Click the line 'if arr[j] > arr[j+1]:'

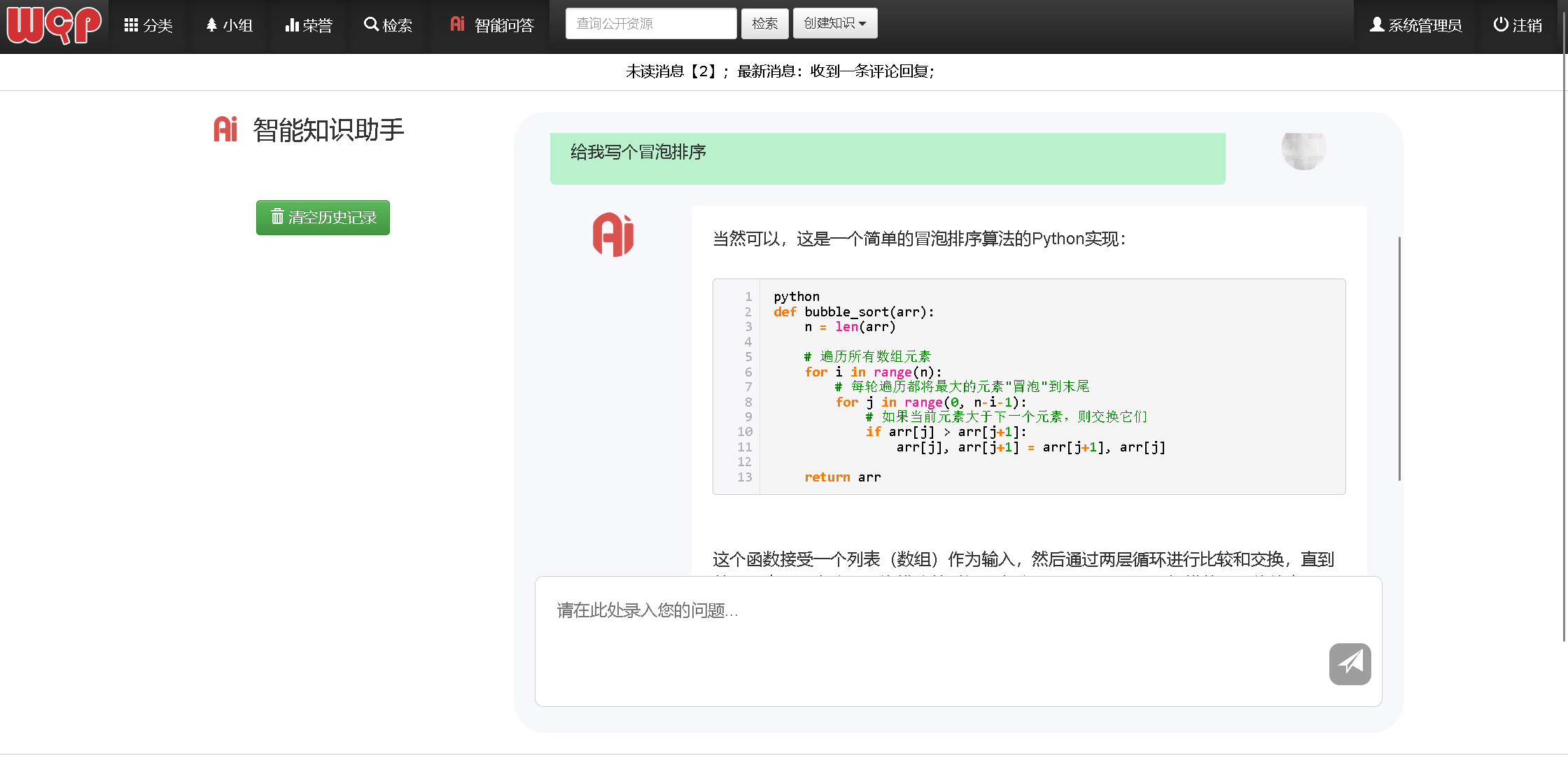tap(946, 433)
